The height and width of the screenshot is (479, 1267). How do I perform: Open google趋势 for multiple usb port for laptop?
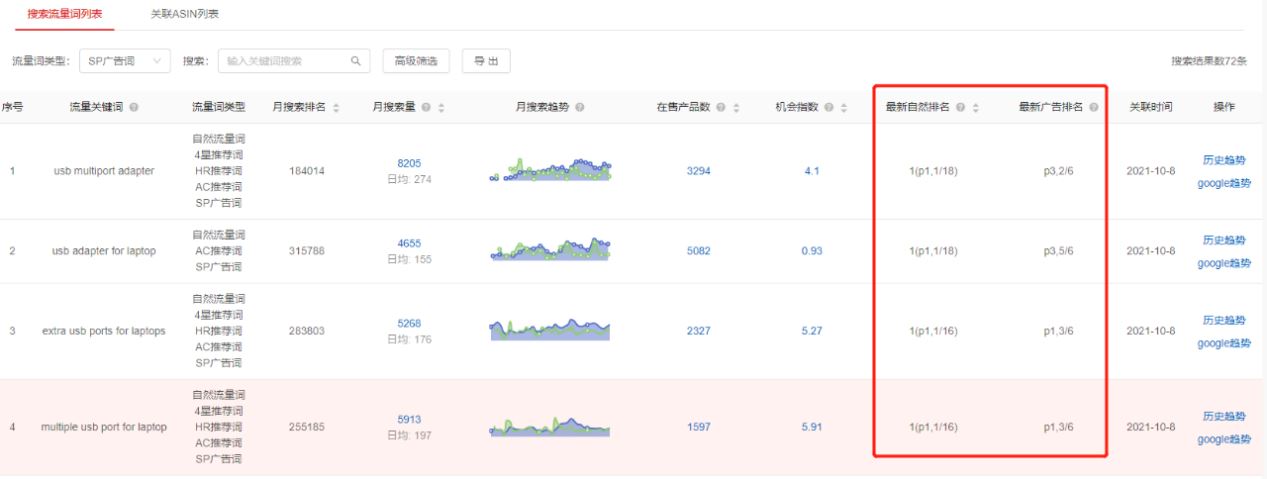1224,439
